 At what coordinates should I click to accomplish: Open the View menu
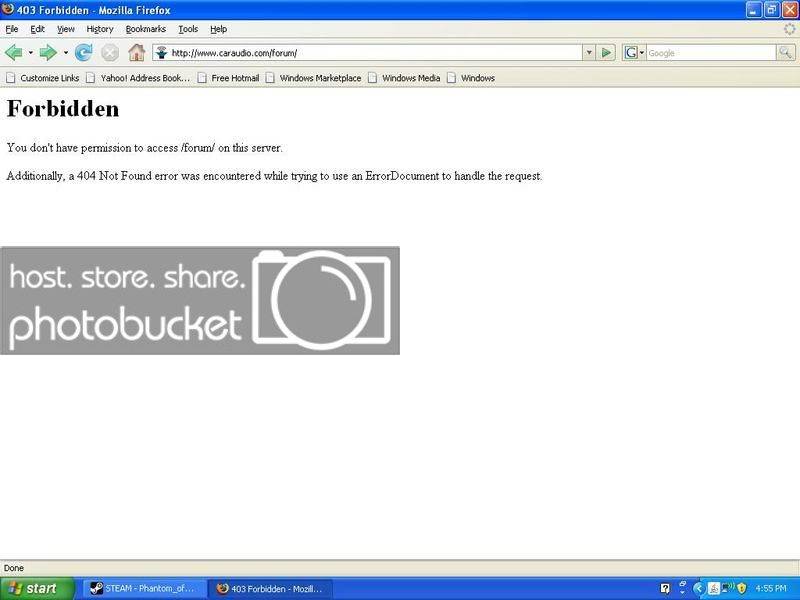[x=65, y=29]
